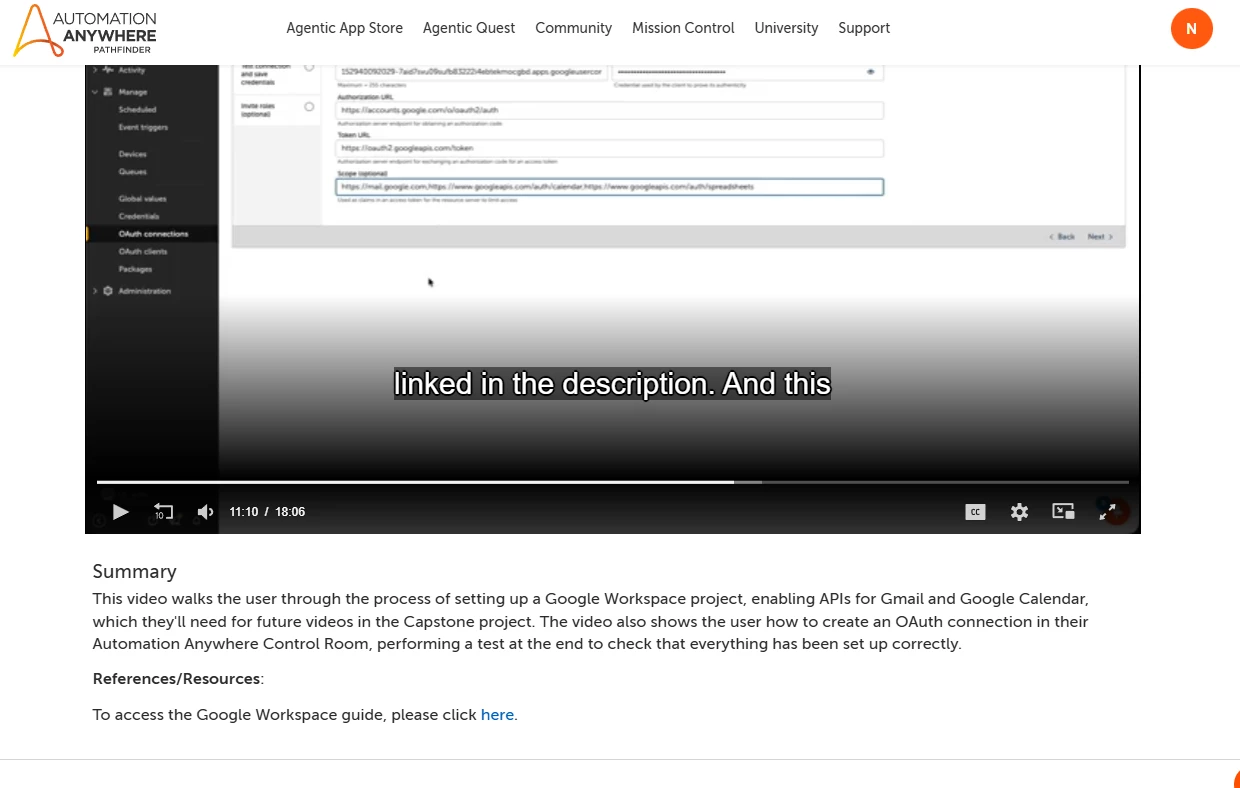Click the 11:10 / 18:06 time display
The width and height of the screenshot is (1240, 788).
tap(267, 512)
